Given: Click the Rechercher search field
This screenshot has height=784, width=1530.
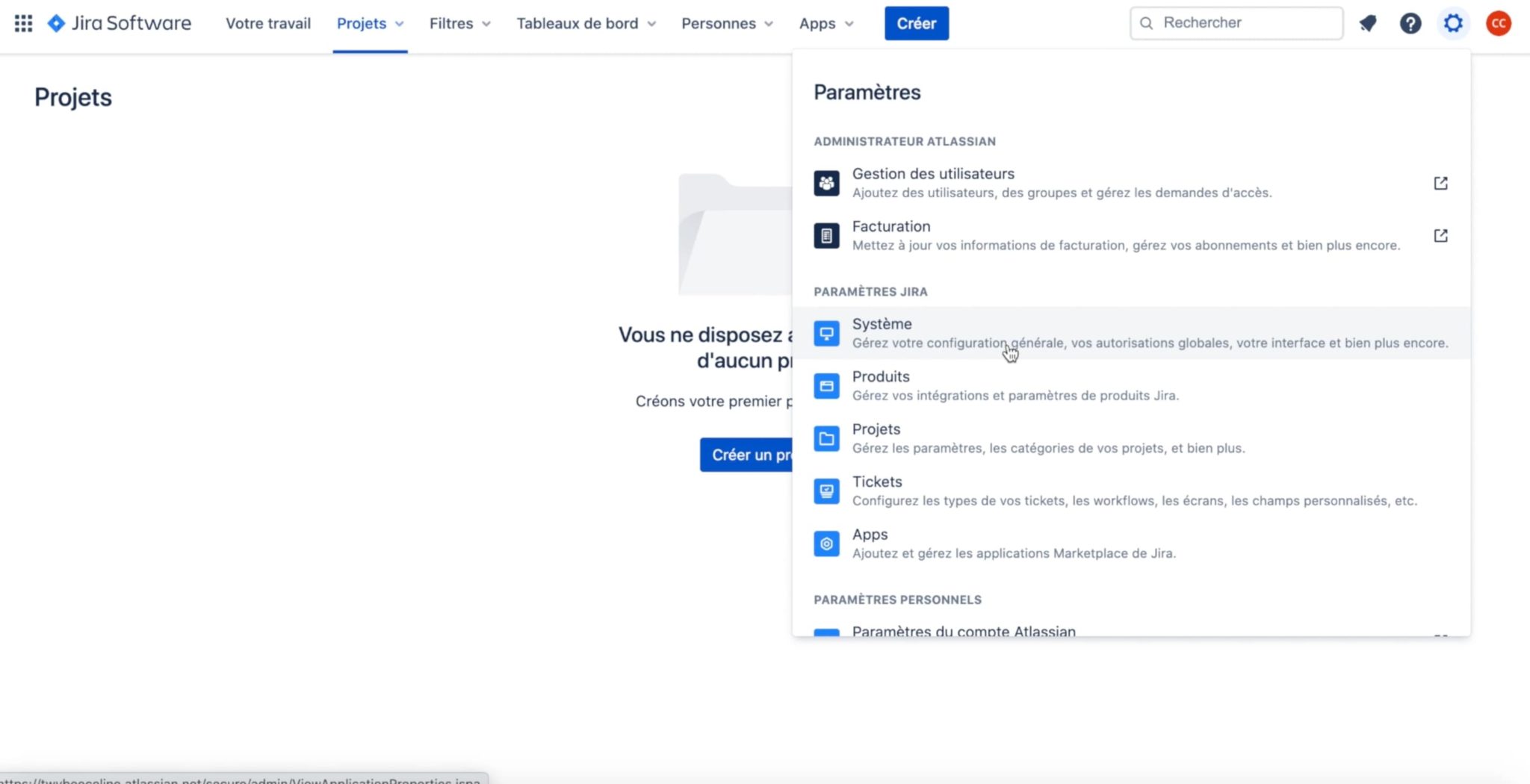Looking at the screenshot, I should tap(1236, 23).
